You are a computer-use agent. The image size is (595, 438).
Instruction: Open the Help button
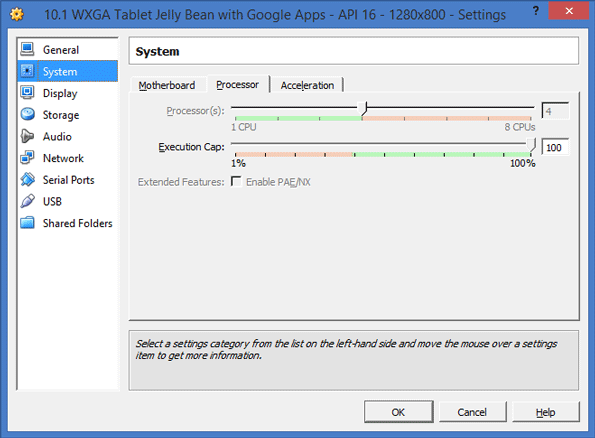pyautogui.click(x=546, y=412)
